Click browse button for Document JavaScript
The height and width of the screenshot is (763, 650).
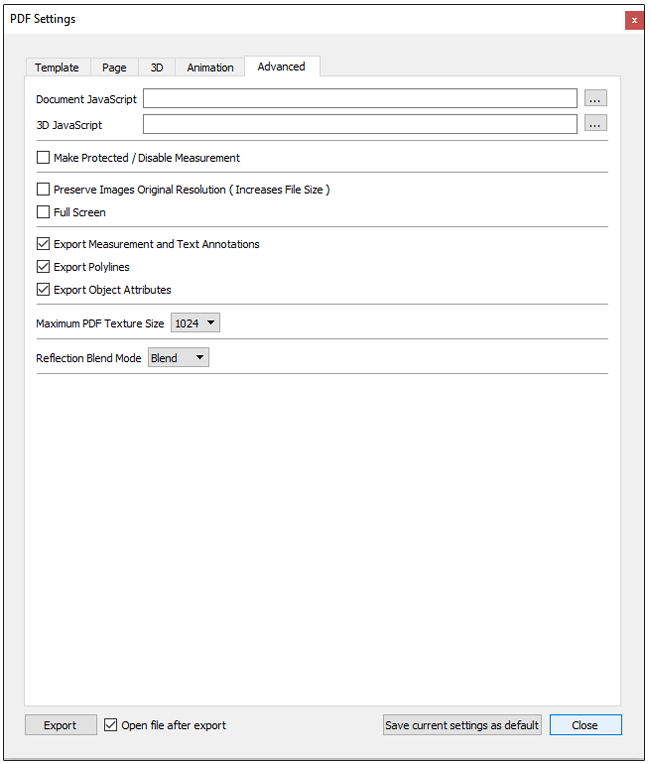[596, 98]
